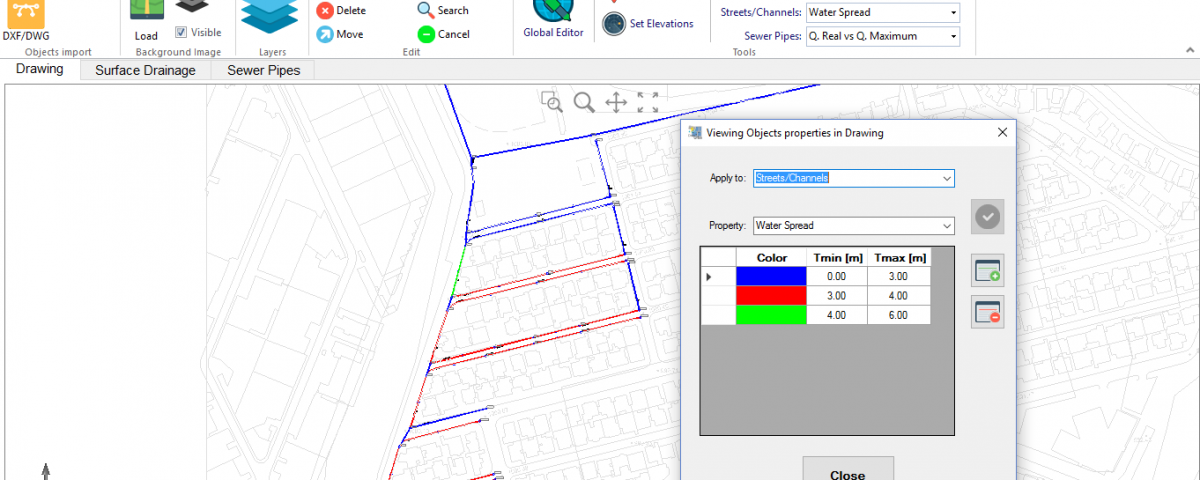Add a new row to color table
The image size is (1200, 480).
coord(987,270)
